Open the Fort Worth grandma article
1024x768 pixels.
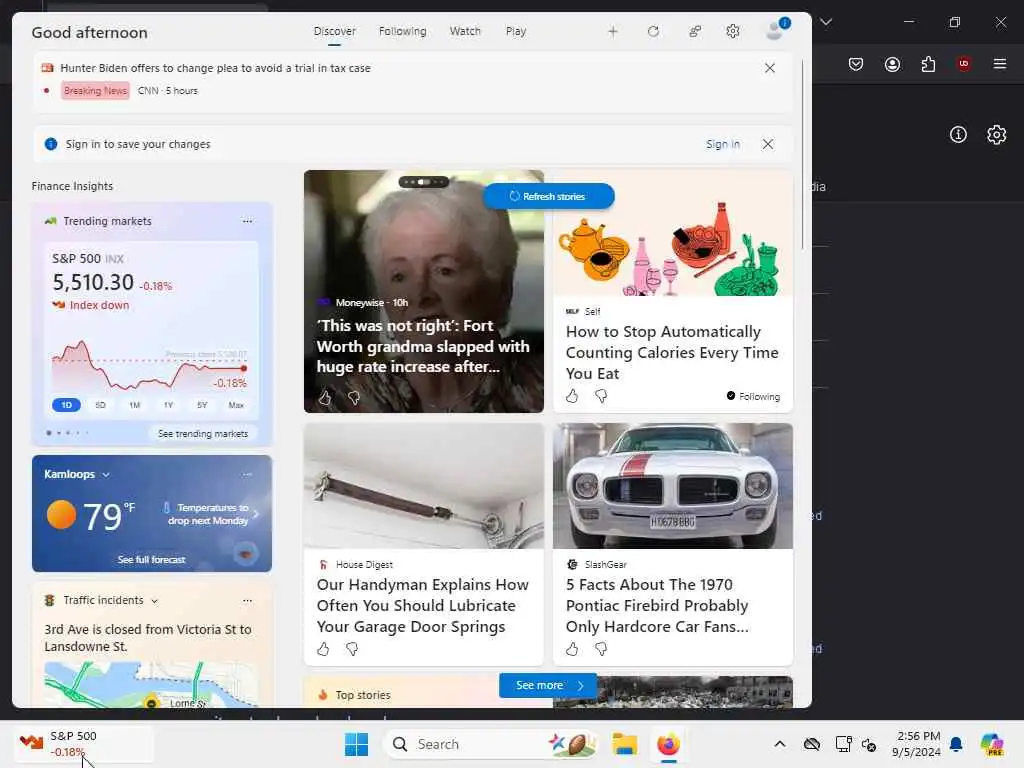[423, 346]
